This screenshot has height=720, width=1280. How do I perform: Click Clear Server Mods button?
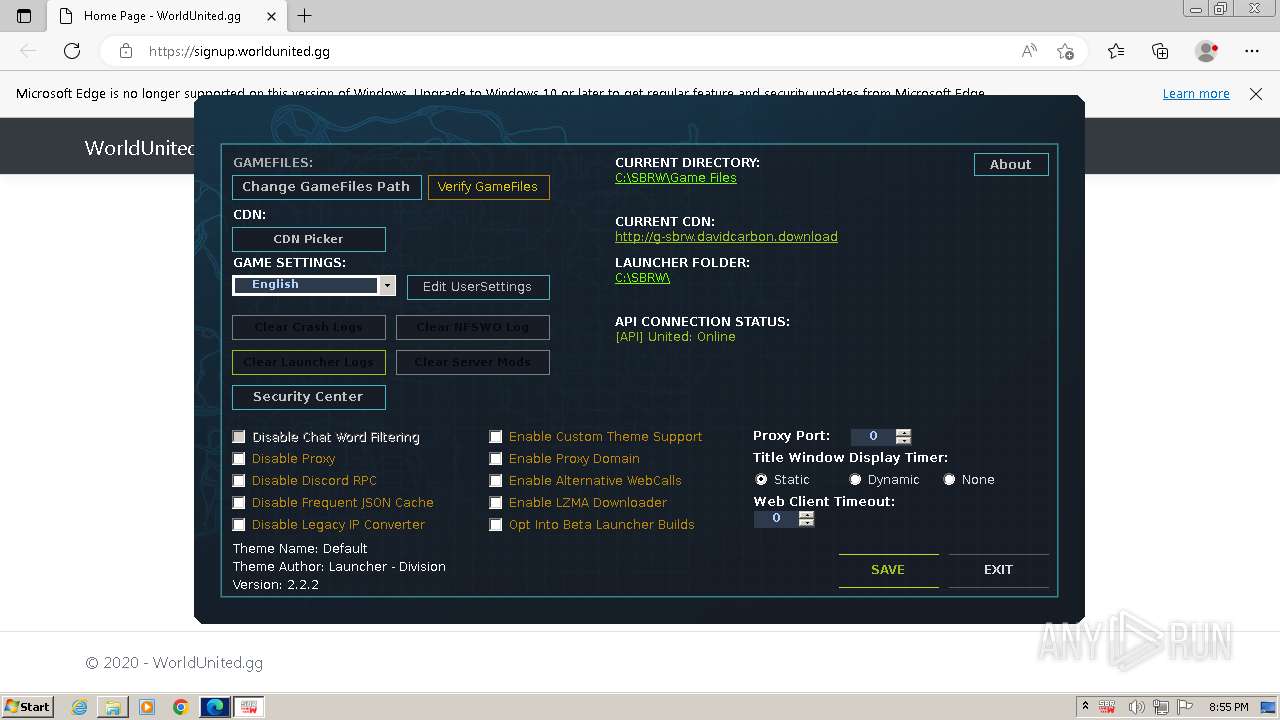473,362
